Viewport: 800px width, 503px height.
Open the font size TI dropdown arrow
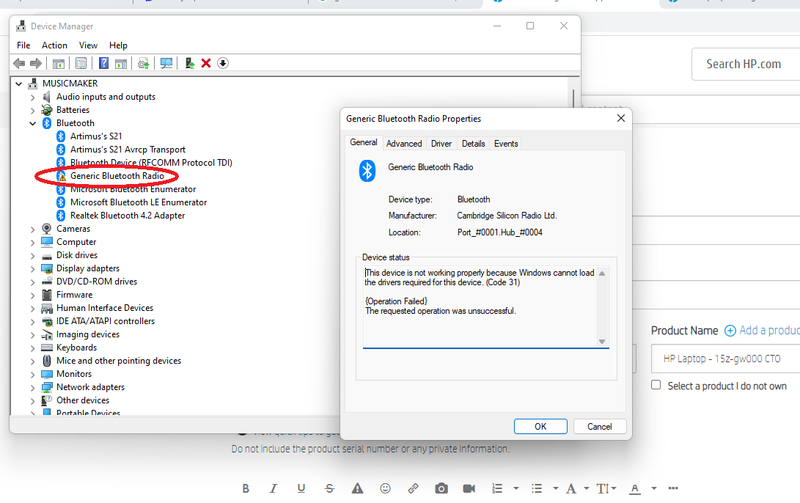[x=614, y=489]
